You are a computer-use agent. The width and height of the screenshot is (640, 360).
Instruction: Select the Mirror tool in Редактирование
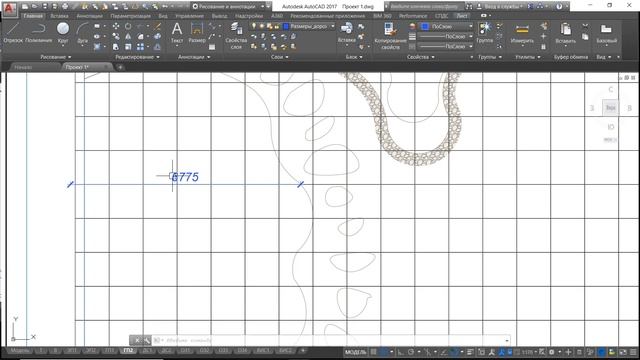pos(128,37)
